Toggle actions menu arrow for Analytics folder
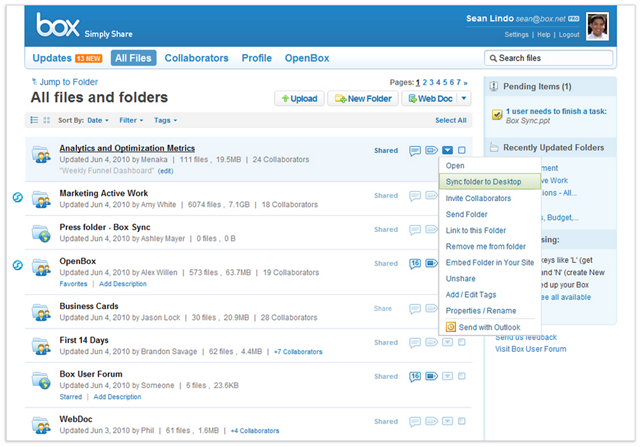This screenshot has width=640, height=447. coord(447,150)
